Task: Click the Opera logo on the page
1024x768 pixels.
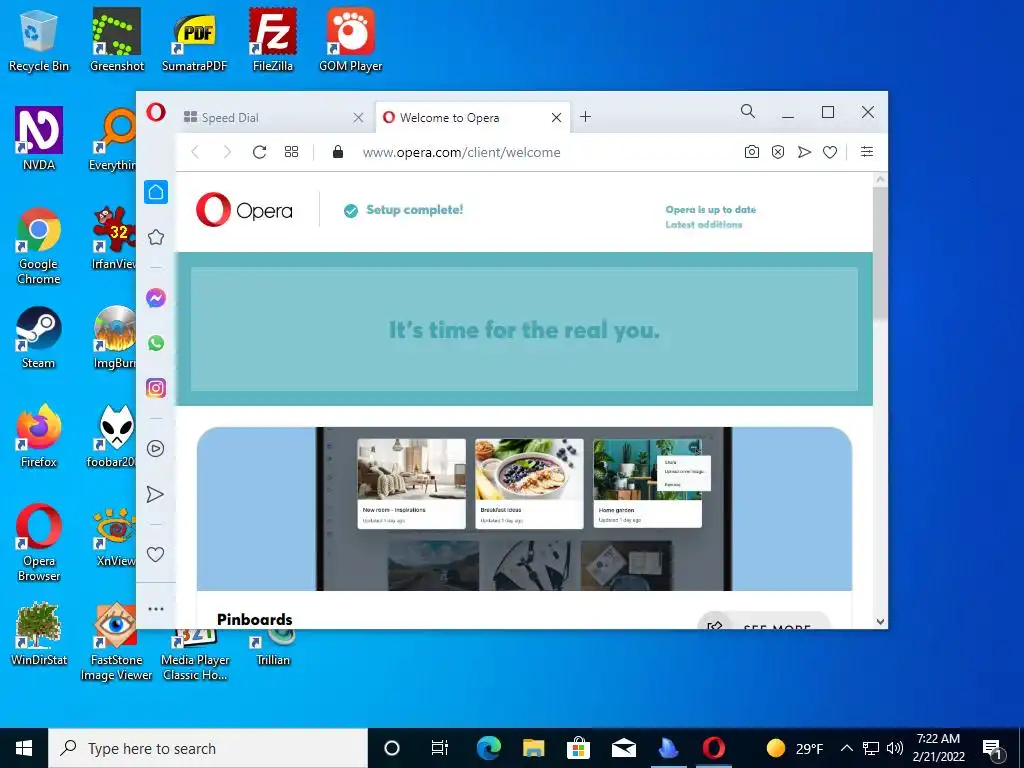Action: coord(244,210)
